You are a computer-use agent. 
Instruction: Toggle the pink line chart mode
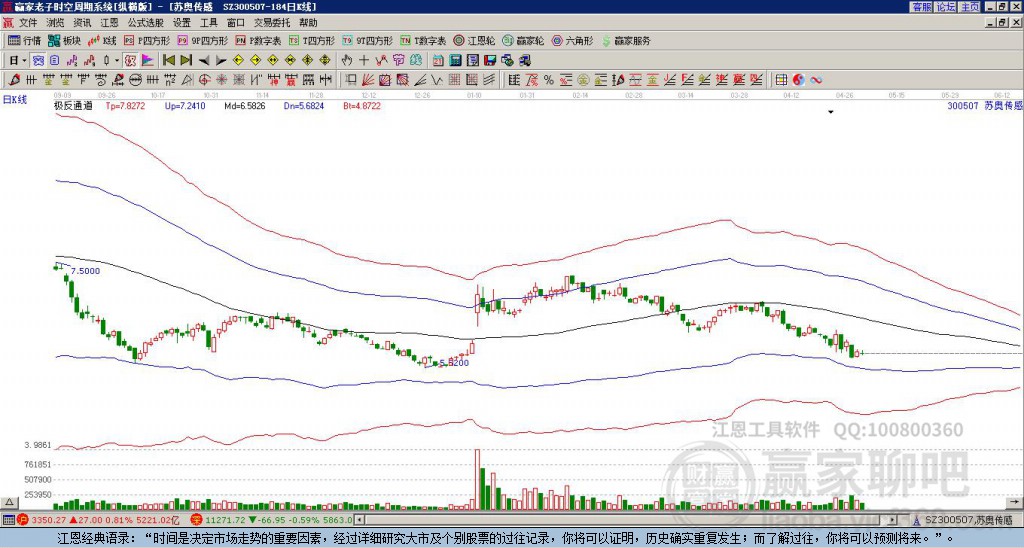pyautogui.click(x=72, y=61)
